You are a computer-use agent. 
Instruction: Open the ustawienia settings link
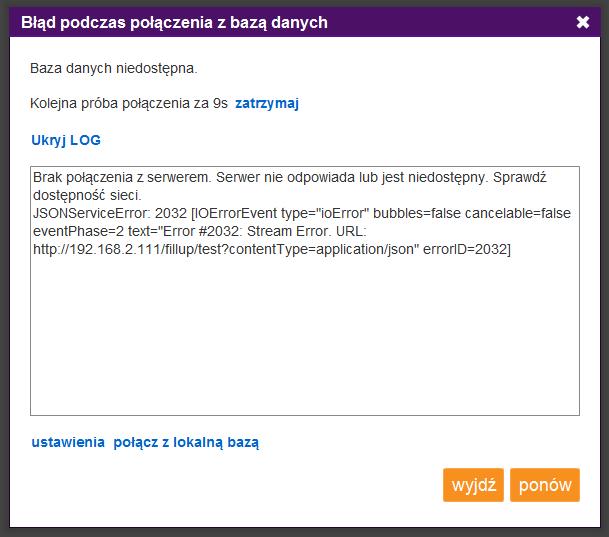pos(68,442)
